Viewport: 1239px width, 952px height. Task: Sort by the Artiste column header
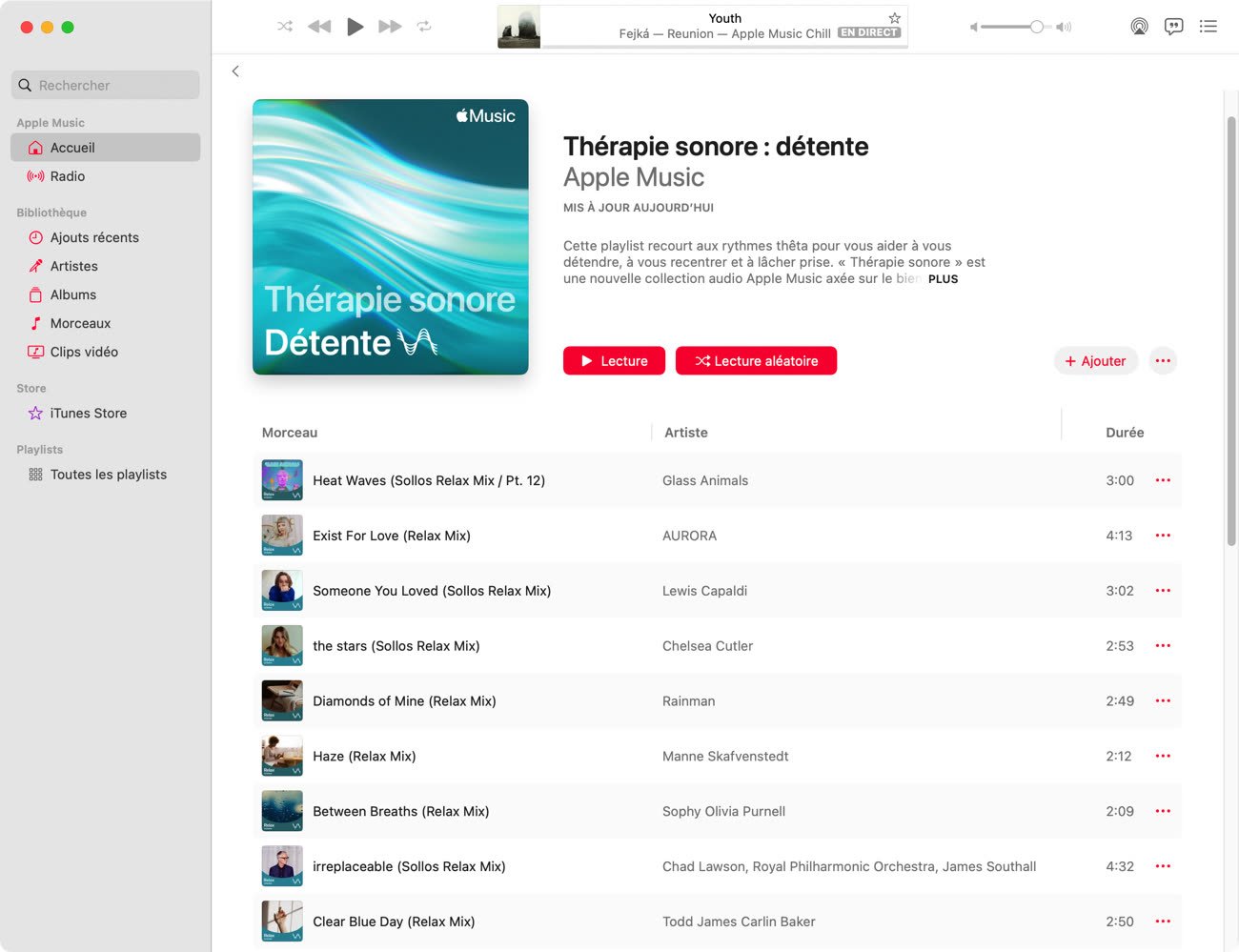[x=686, y=433]
